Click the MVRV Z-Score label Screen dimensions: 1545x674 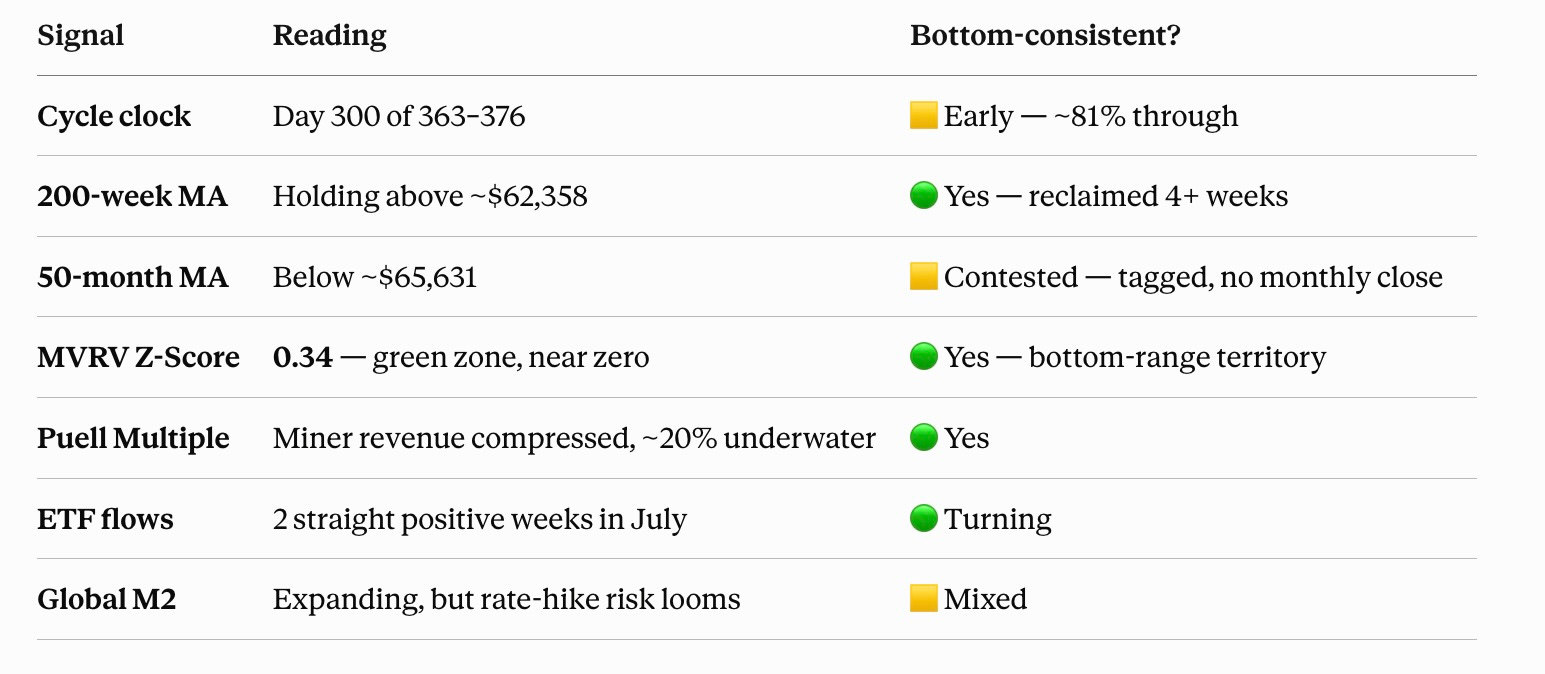[138, 357]
